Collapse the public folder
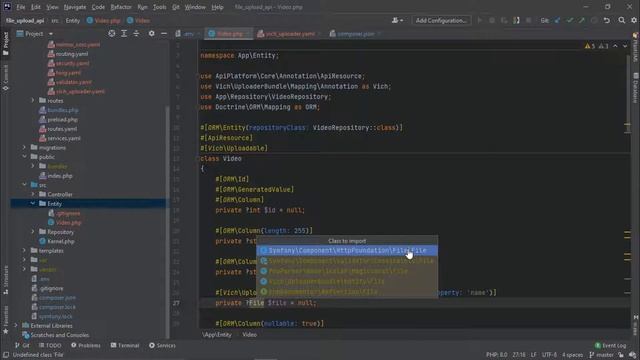 click(24, 157)
